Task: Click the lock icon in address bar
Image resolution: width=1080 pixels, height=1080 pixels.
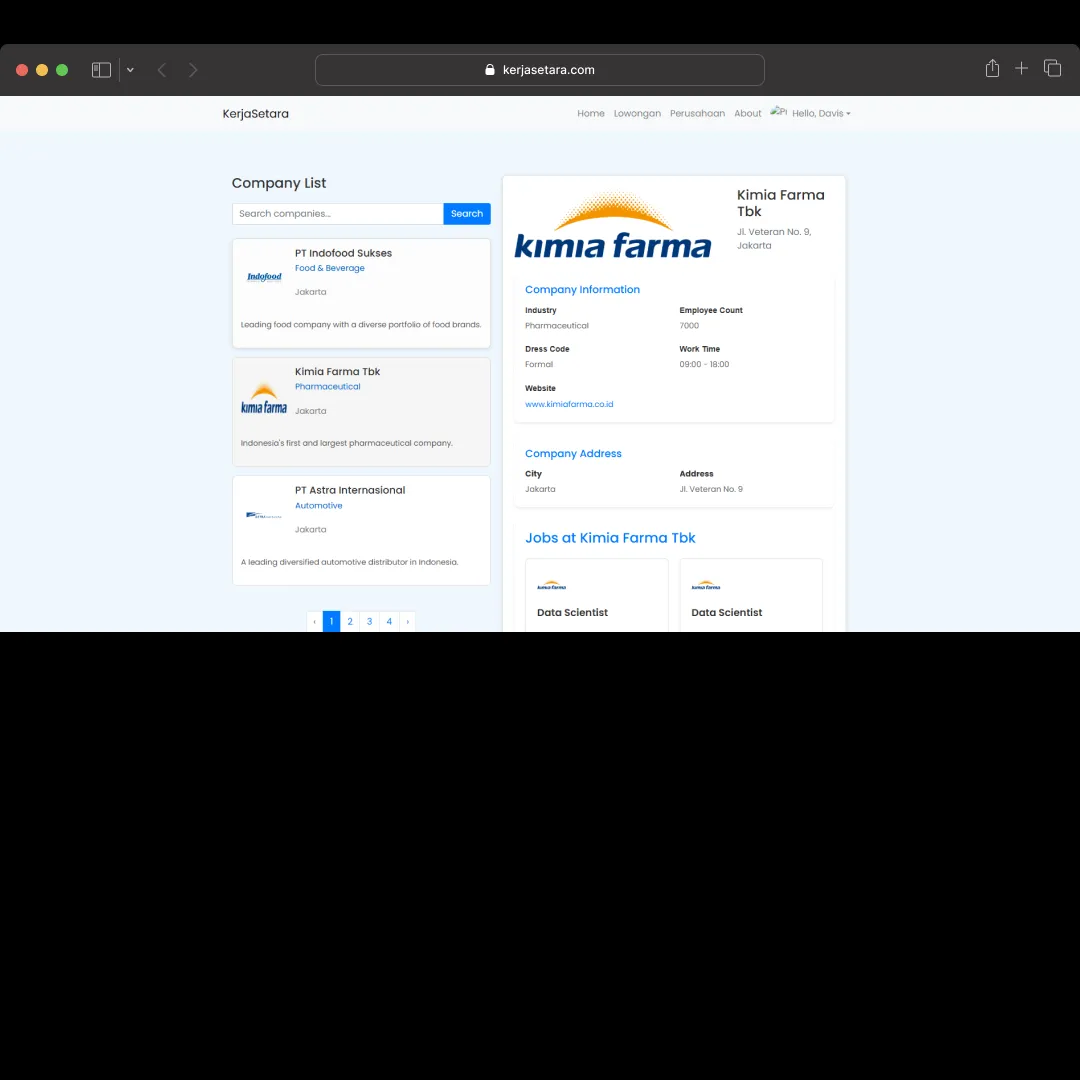Action: click(x=490, y=70)
